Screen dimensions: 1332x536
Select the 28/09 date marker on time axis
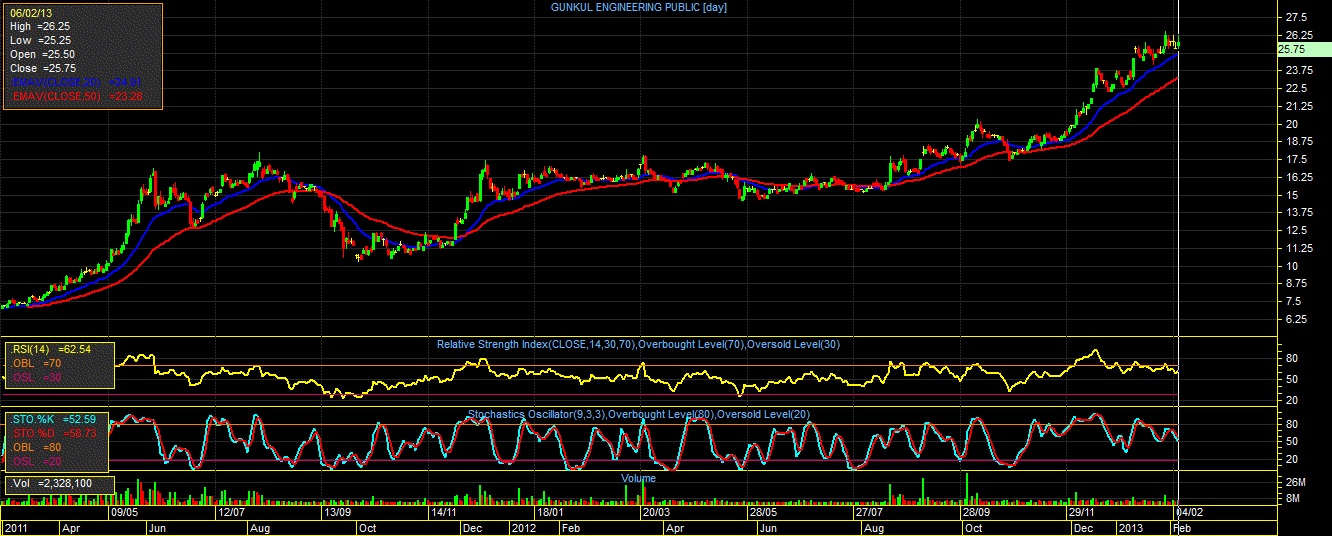(976, 512)
